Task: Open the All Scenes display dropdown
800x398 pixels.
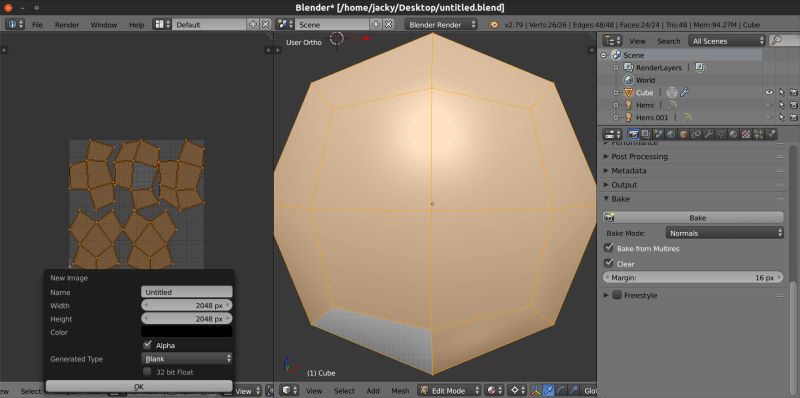Action: click(727, 41)
